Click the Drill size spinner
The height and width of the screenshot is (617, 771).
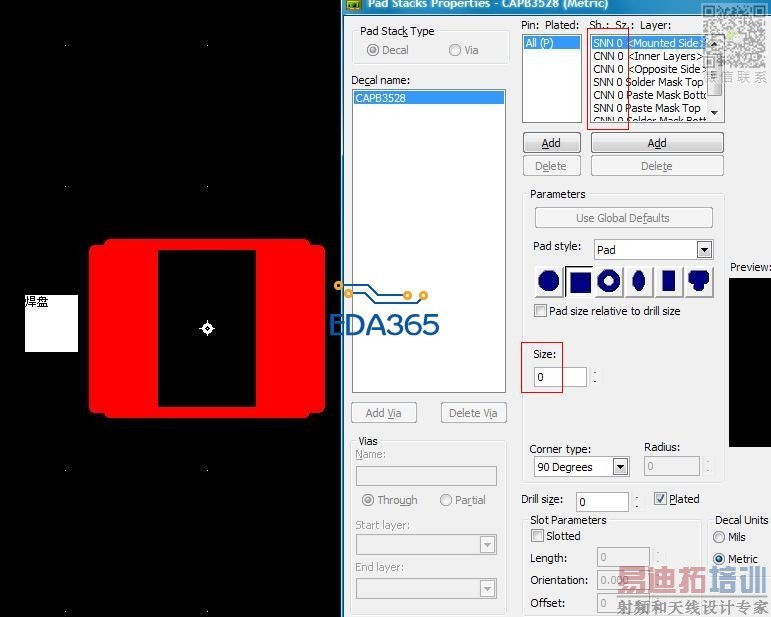637,502
